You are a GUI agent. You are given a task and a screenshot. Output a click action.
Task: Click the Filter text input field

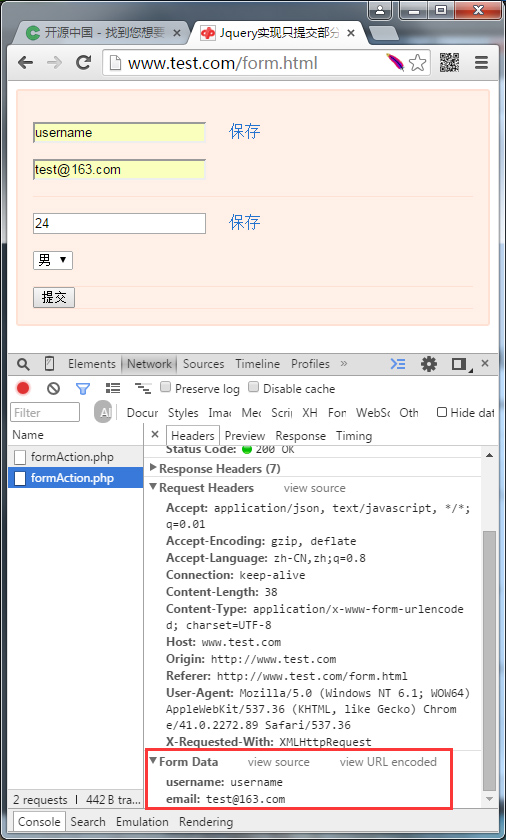point(45,412)
